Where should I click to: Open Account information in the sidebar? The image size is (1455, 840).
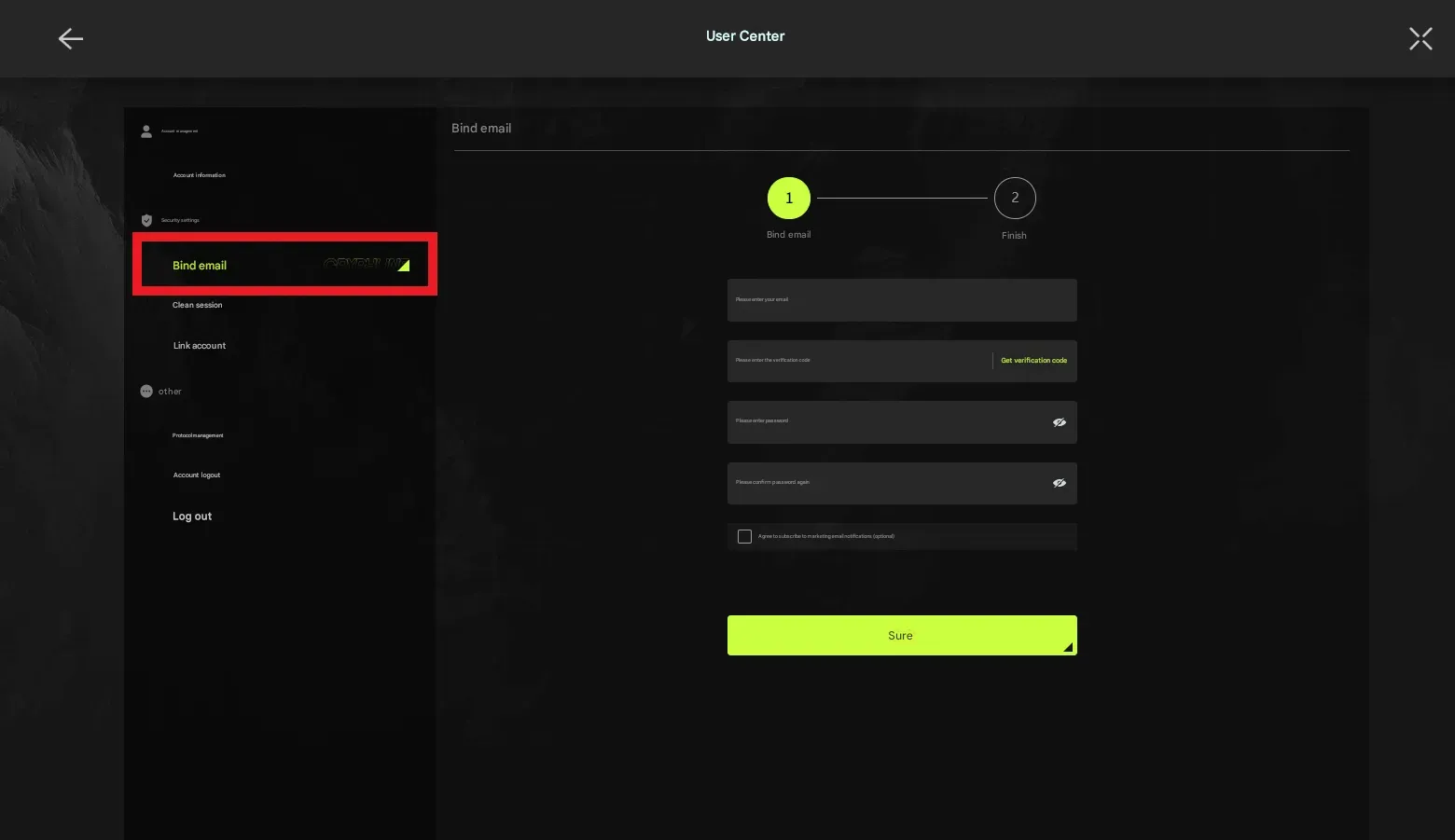tap(199, 175)
